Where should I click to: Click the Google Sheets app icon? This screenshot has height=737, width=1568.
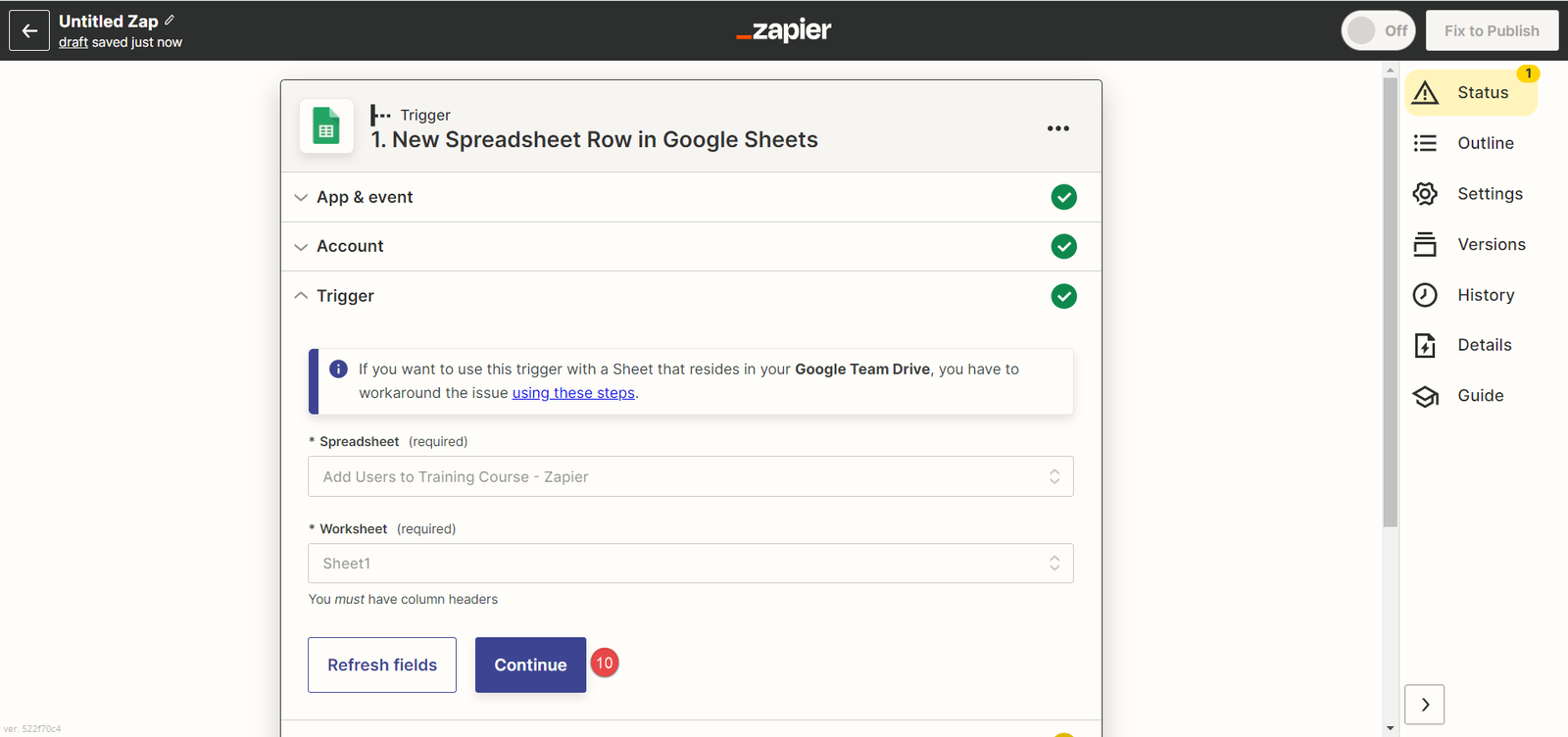click(326, 127)
